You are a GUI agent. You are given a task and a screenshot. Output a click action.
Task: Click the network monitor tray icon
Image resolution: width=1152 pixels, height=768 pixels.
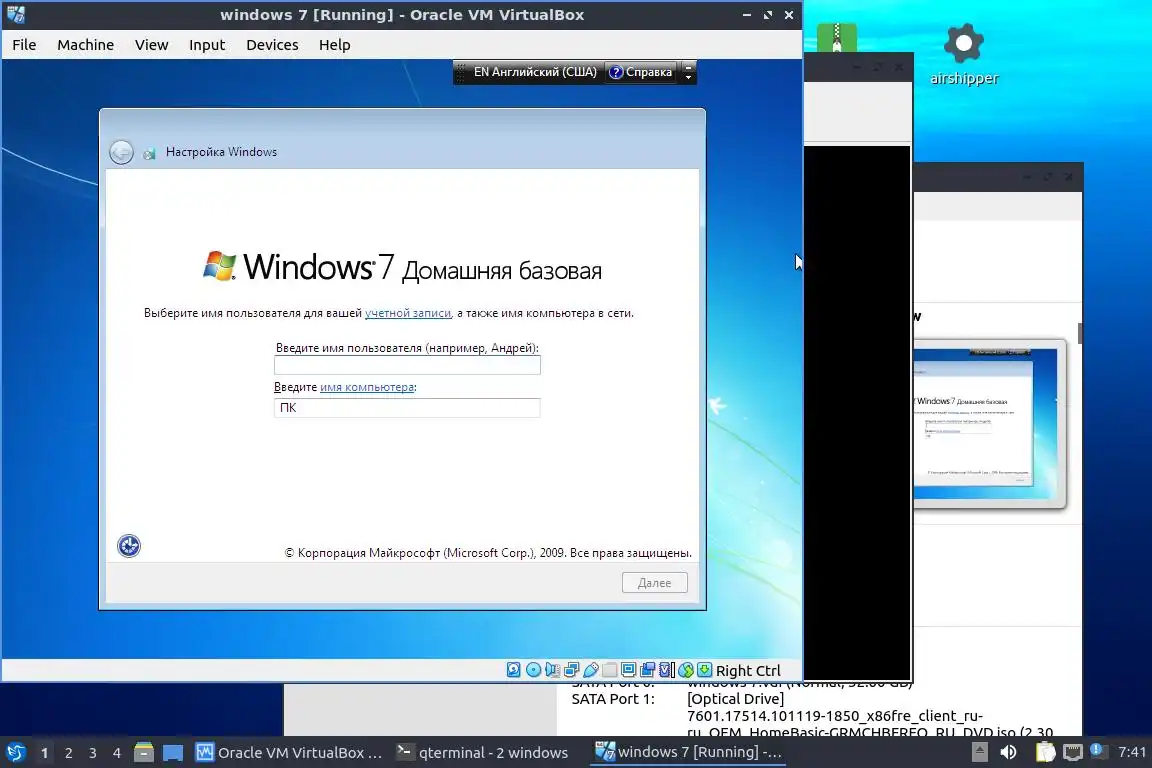pyautogui.click(x=1073, y=753)
